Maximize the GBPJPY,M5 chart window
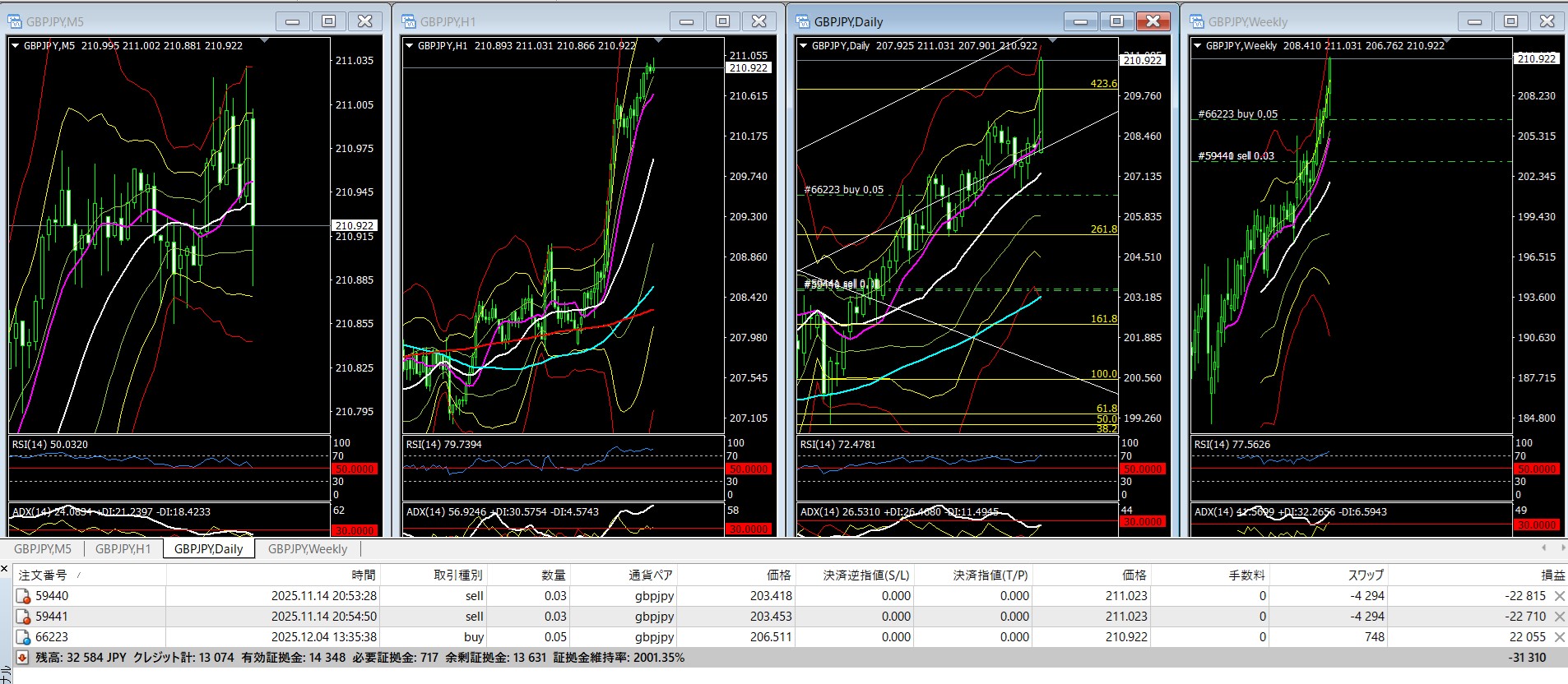Image resolution: width=1568 pixels, height=684 pixels. [328, 21]
